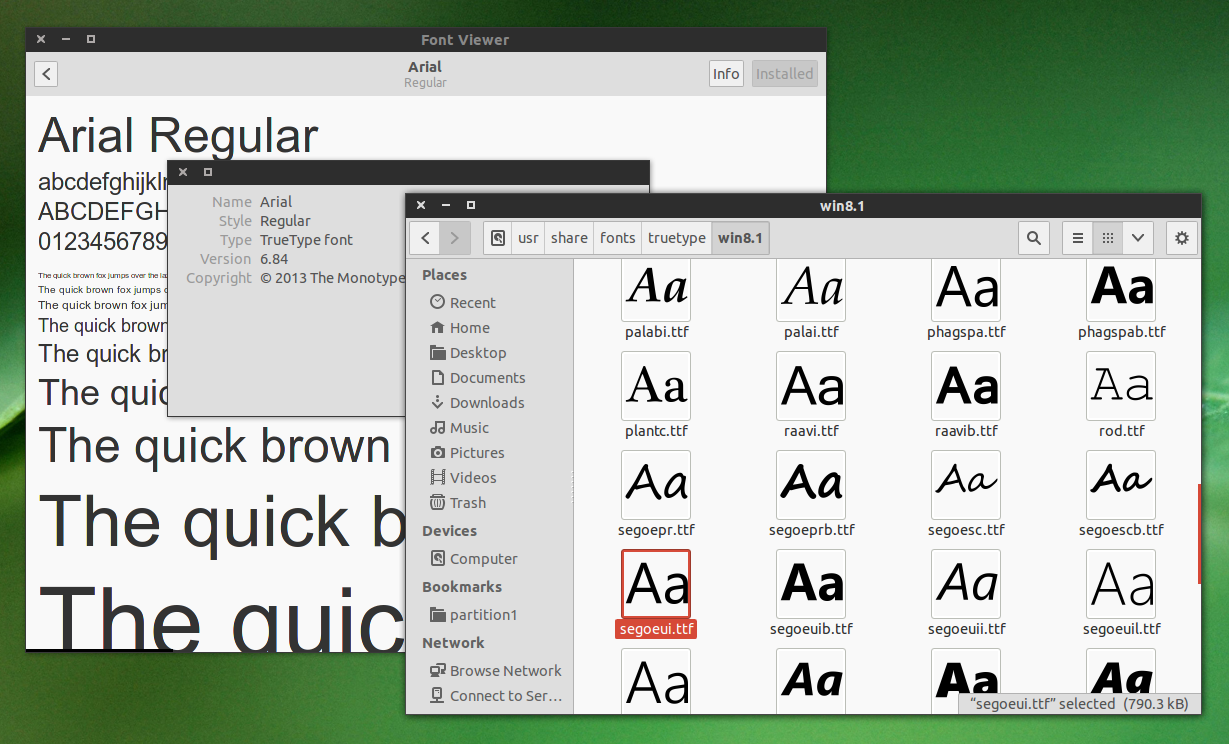Maximize the font info dialog
Viewport: 1229px width, 744px height.
pos(208,172)
